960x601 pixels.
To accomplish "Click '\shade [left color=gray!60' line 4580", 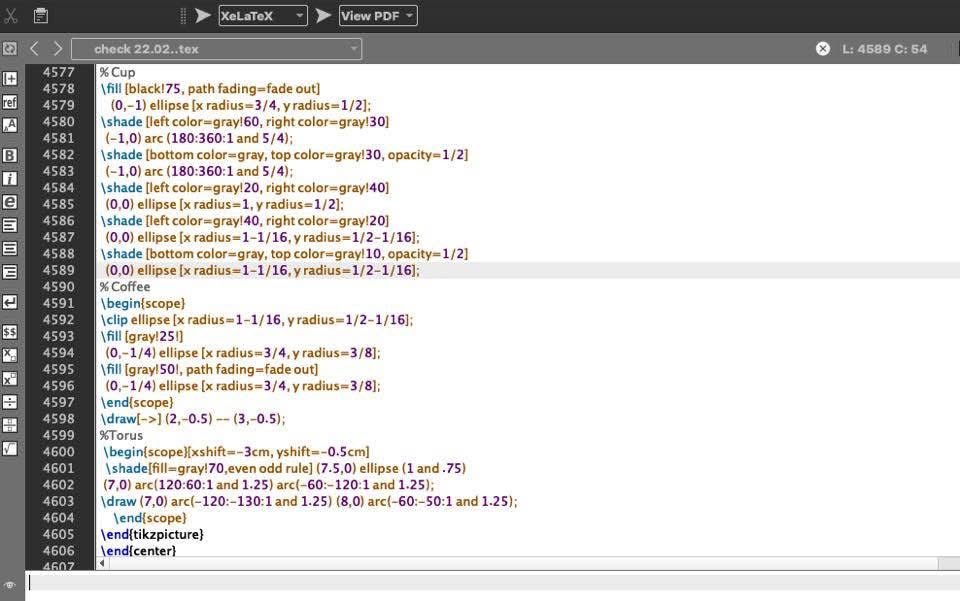I will (244, 122).
